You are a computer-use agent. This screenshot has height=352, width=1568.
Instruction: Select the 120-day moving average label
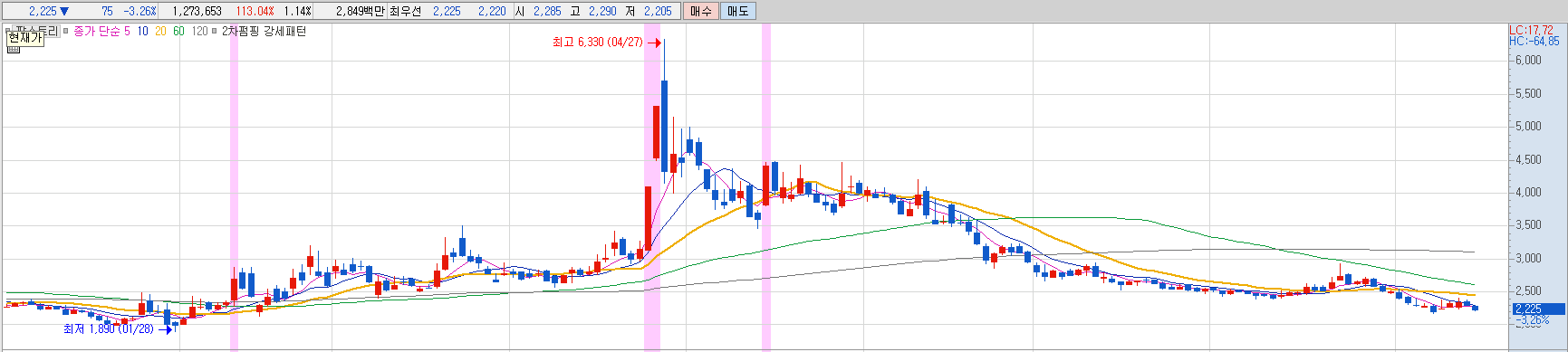199,32
